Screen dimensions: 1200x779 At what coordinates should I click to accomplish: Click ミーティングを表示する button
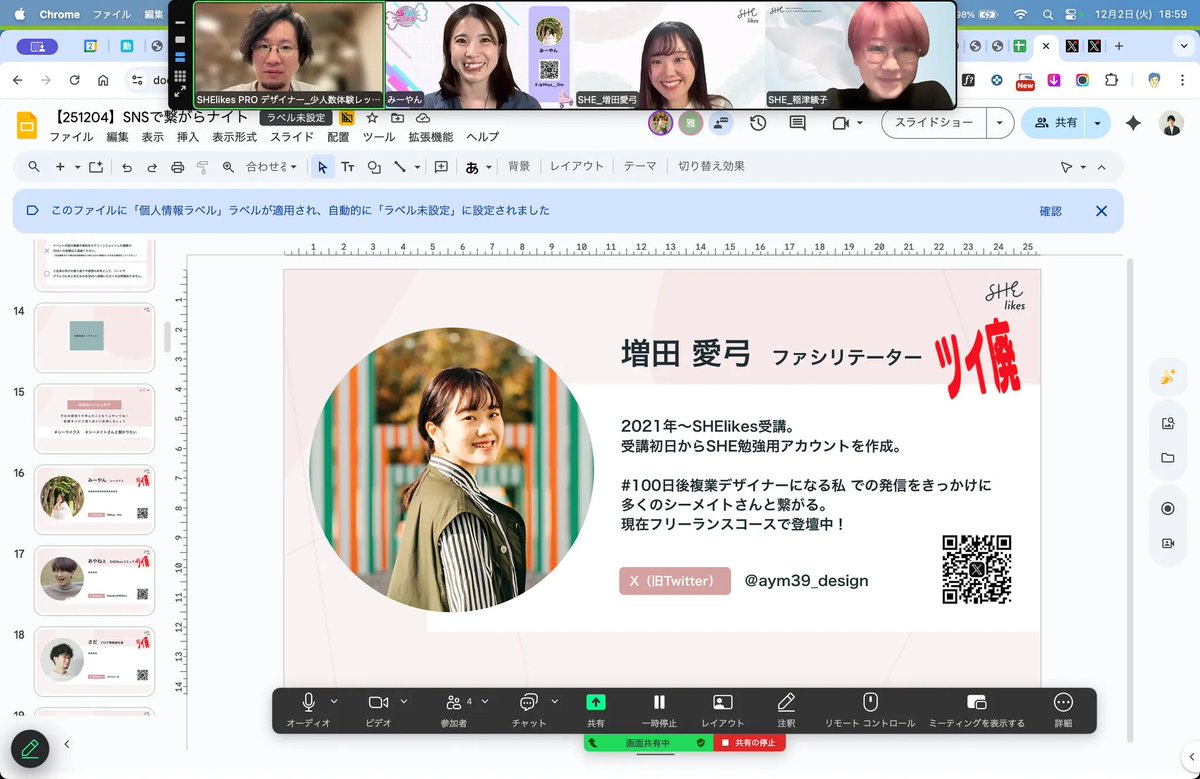977,709
